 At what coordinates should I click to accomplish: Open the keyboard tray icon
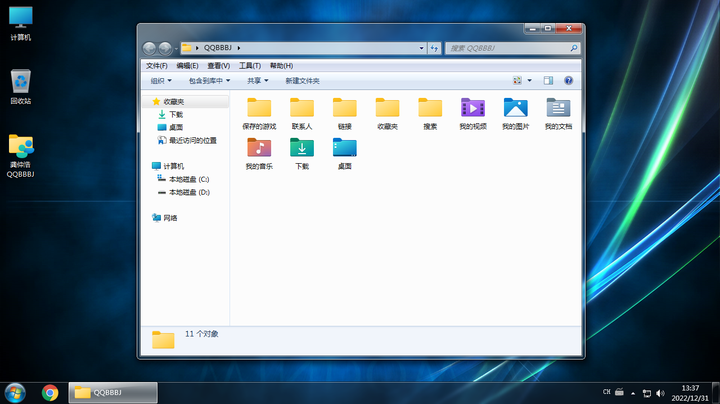click(x=619, y=392)
